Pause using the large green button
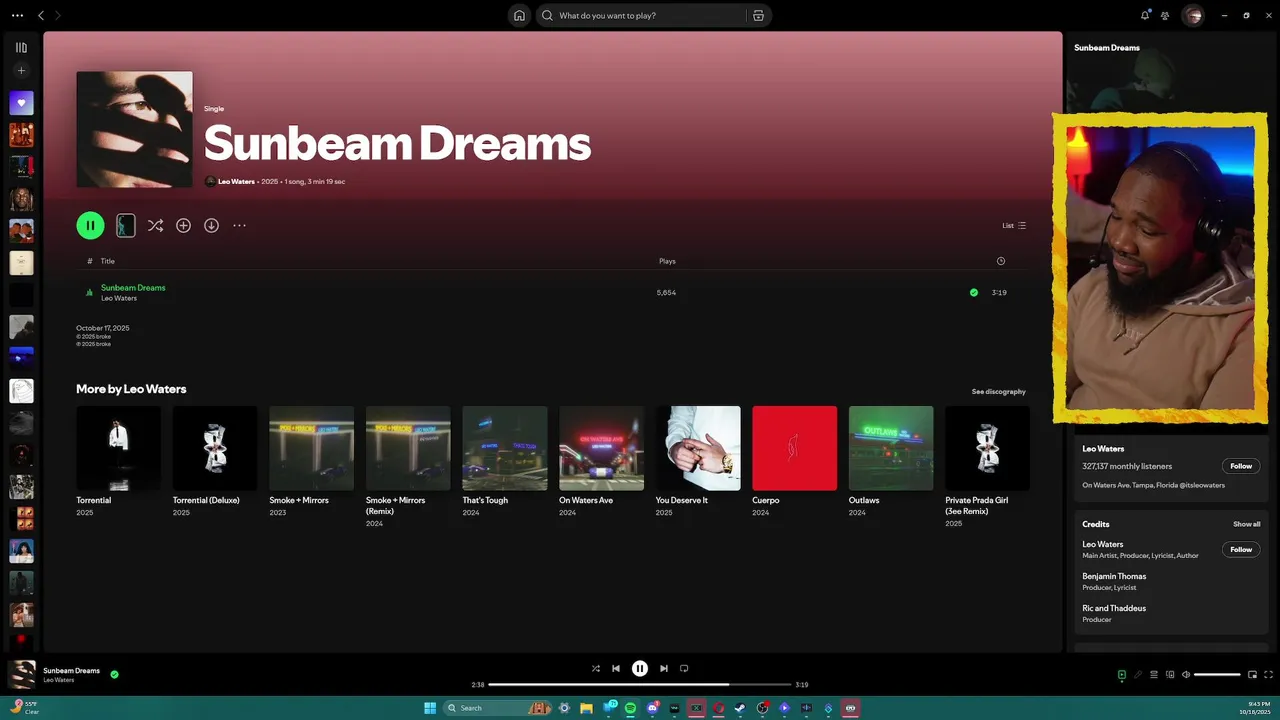The image size is (1280, 720). tap(90, 225)
